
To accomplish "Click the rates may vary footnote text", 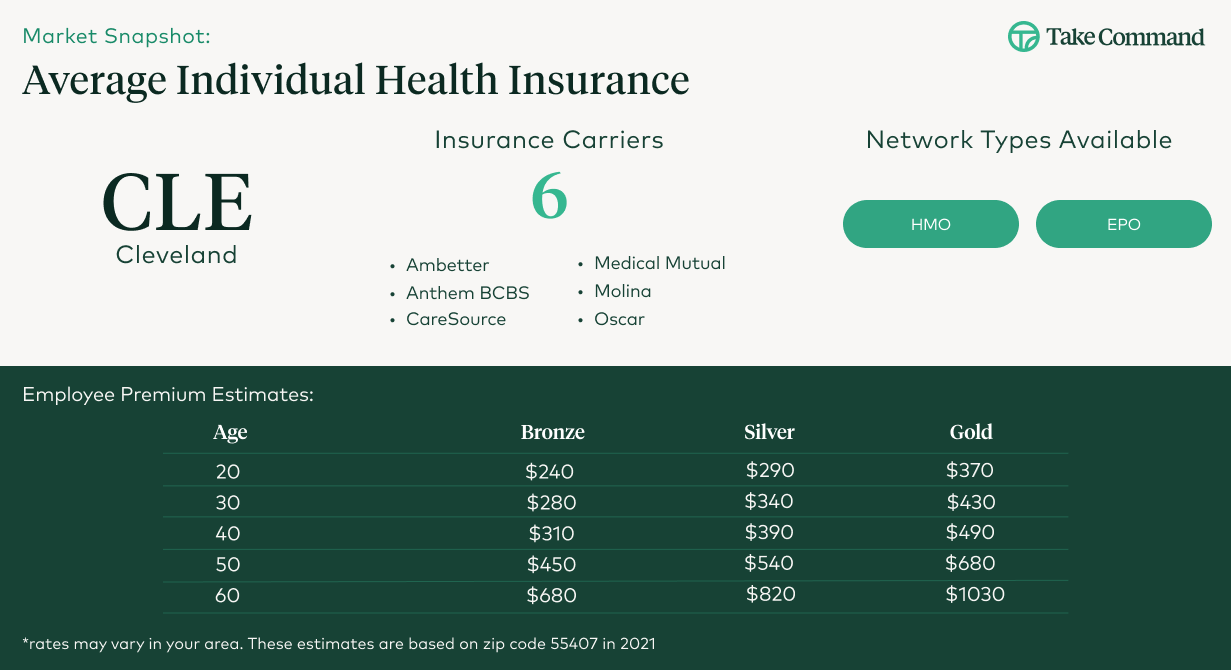I will 338,643.
